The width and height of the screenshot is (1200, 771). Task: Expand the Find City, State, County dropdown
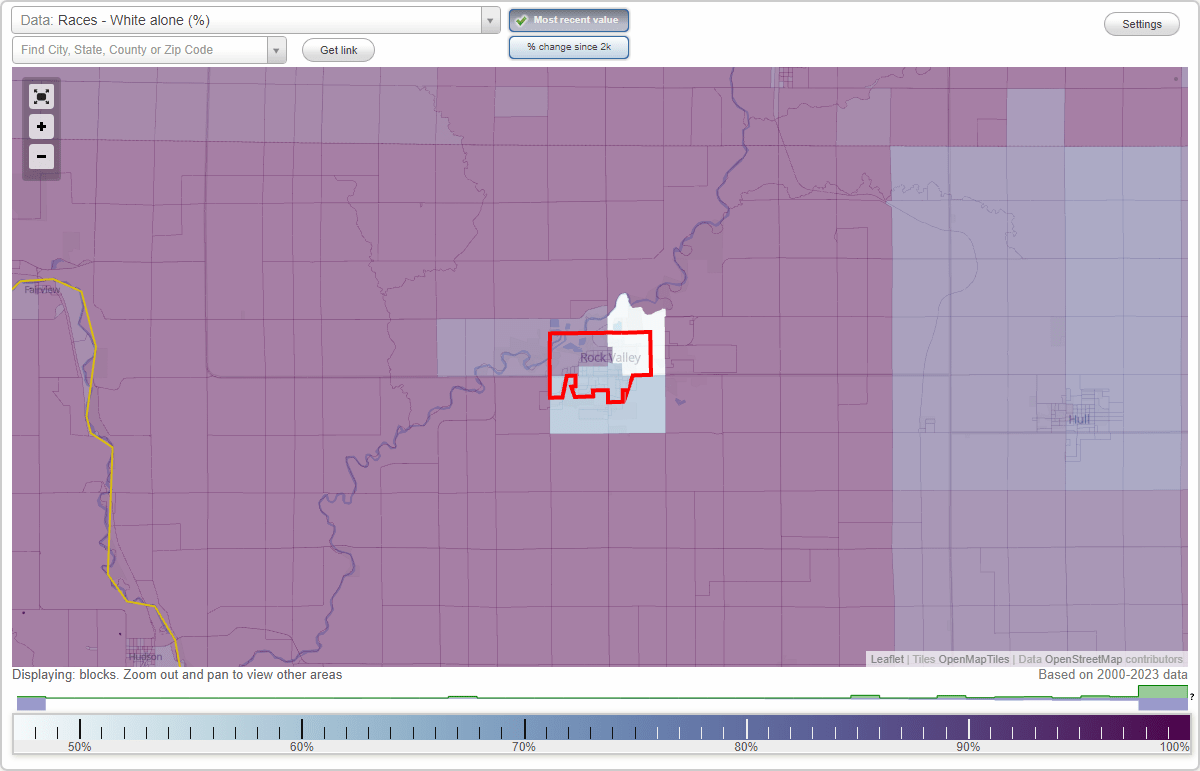click(x=277, y=48)
